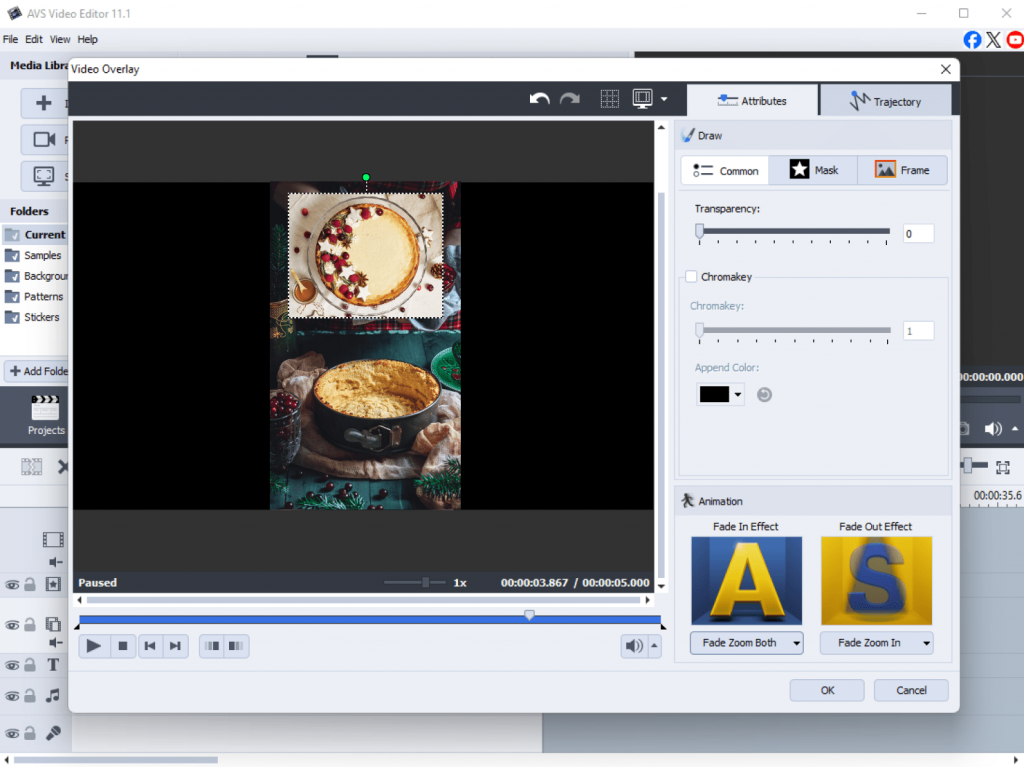Open the Fade Zoom In dropdown

876,643
